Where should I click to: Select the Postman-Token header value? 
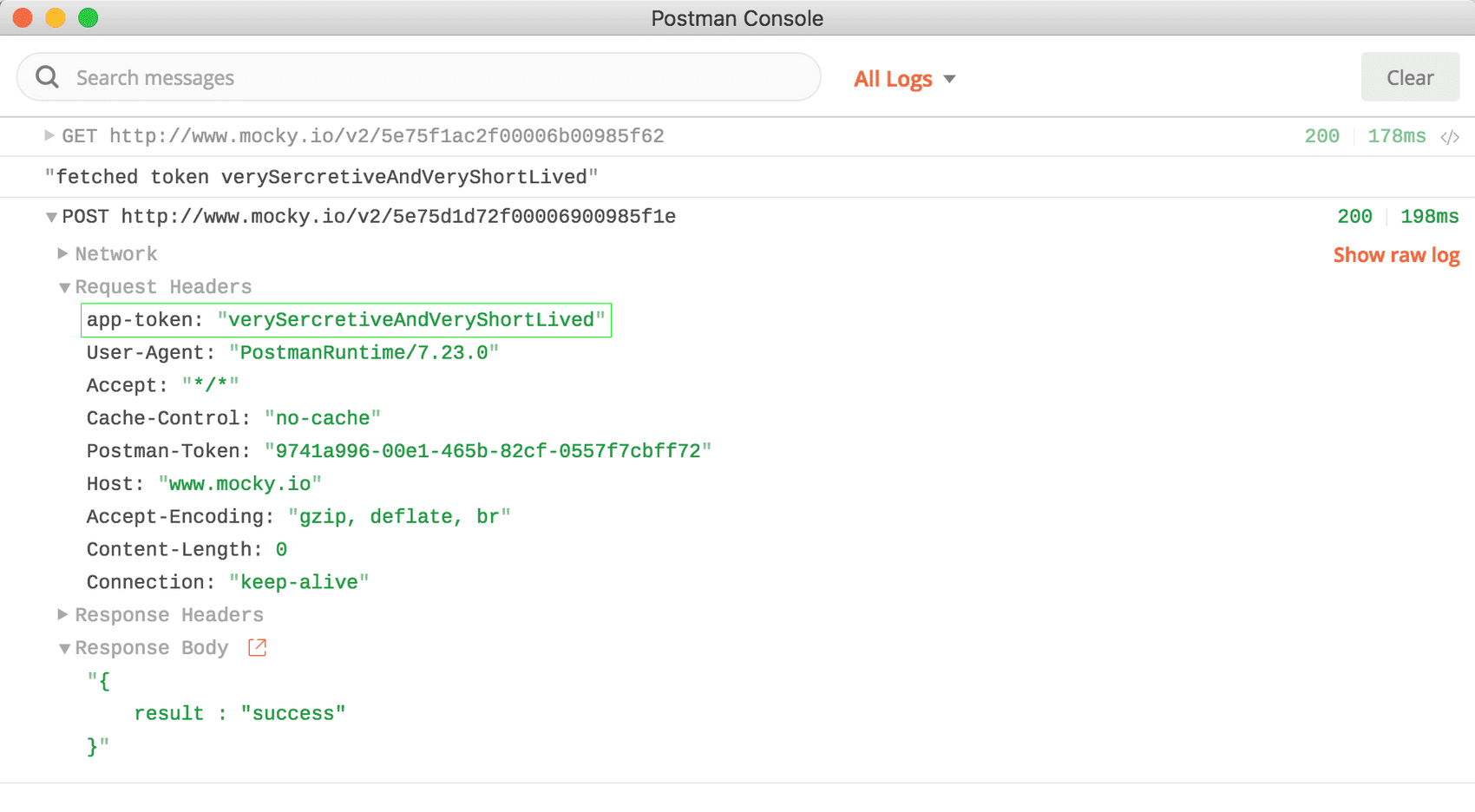488,450
